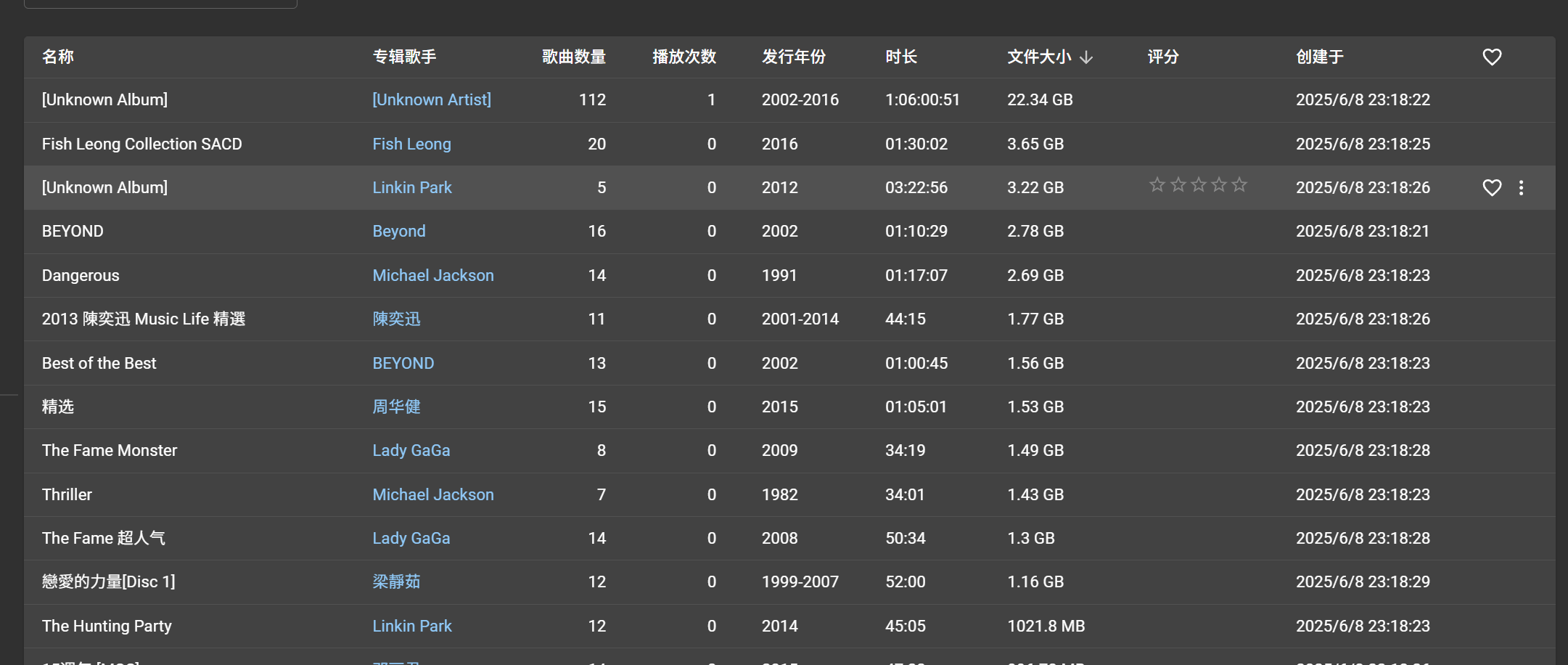Sort by 发行年份 column header

click(794, 57)
